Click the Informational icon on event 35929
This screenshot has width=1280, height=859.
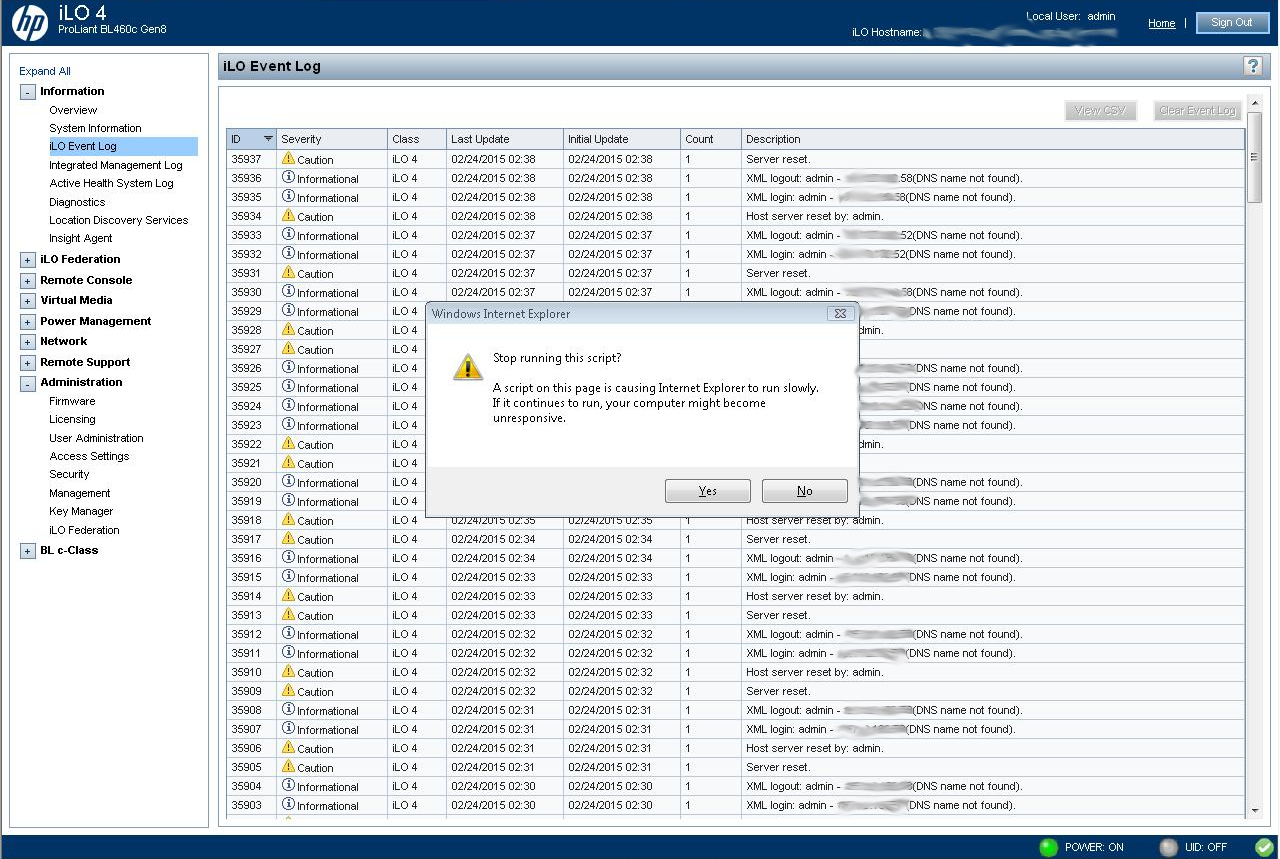[287, 311]
